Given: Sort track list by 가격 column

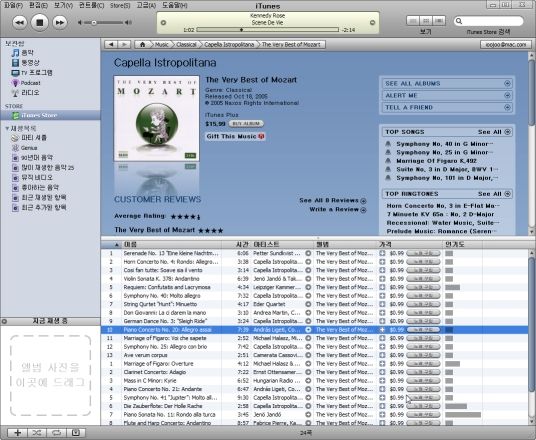Looking at the screenshot, I should click(410, 244).
